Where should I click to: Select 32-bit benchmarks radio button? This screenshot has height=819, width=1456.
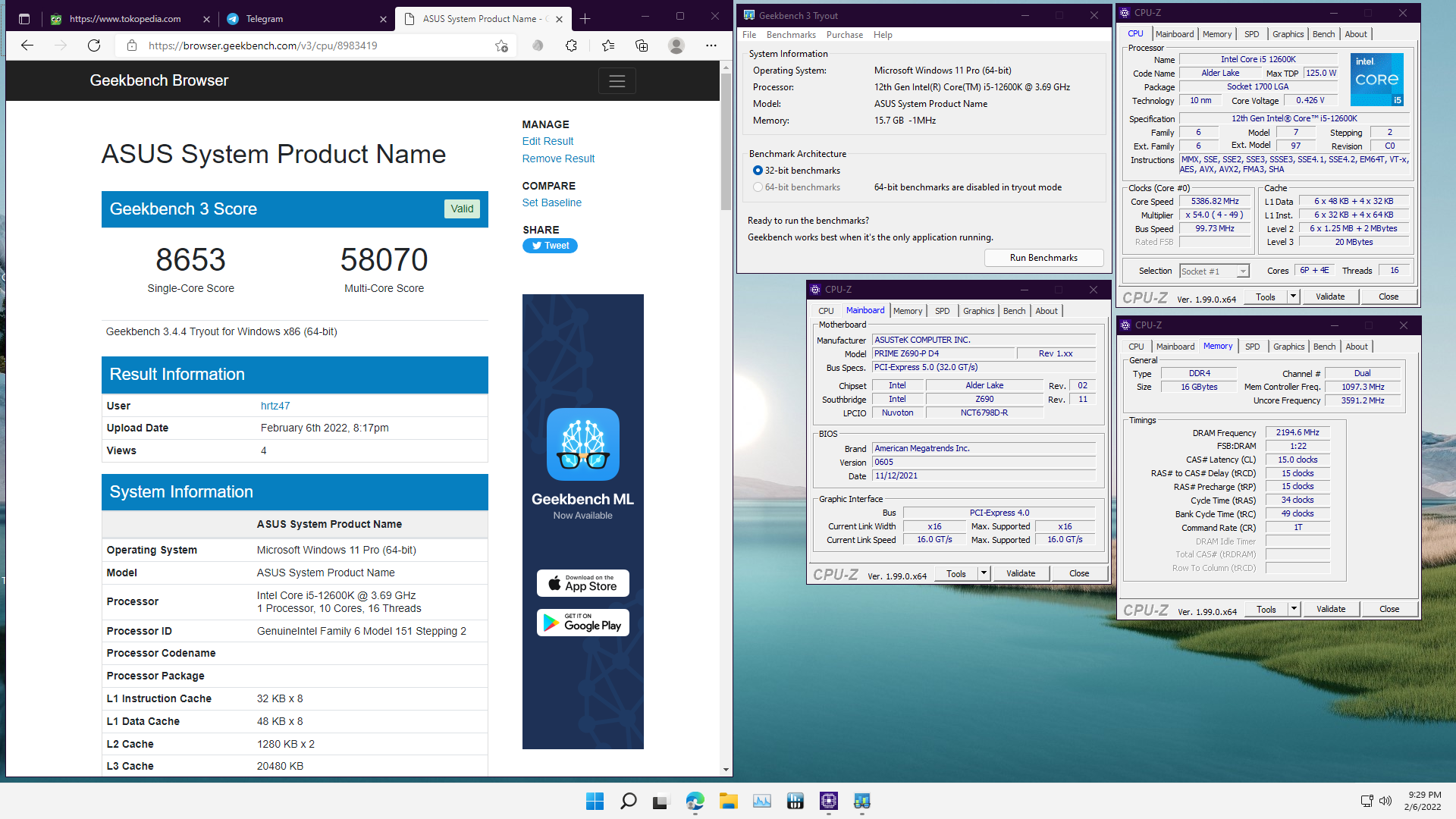758,171
